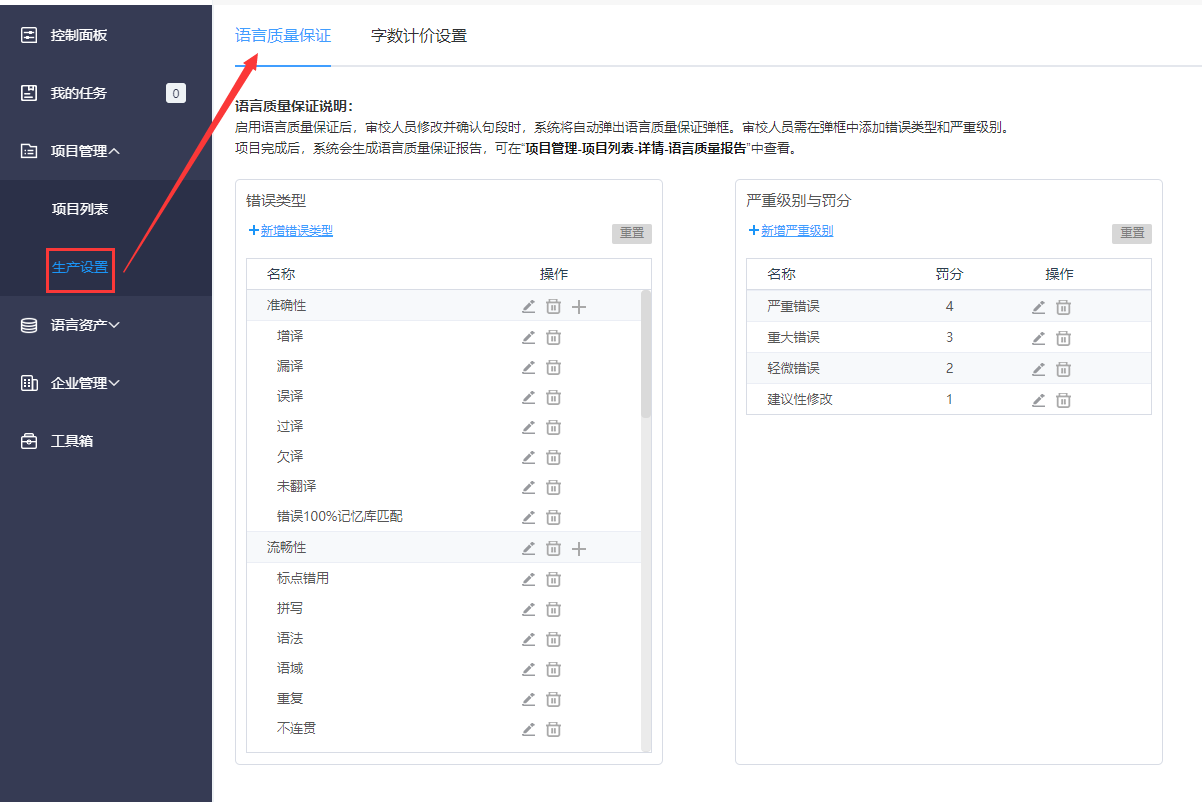The width and height of the screenshot is (1202, 802).
Task: Add a sub-type under 准确性 with plus icon
Action: pyautogui.click(x=579, y=307)
